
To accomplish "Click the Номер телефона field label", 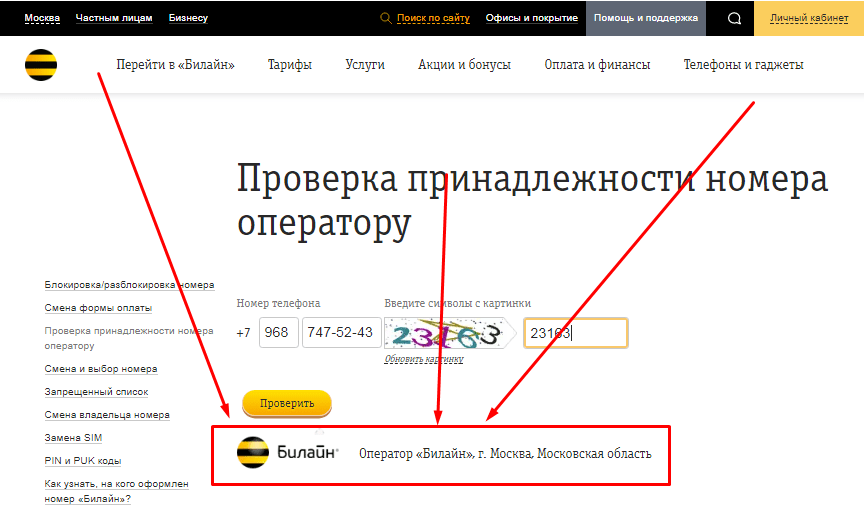I will click(278, 303).
